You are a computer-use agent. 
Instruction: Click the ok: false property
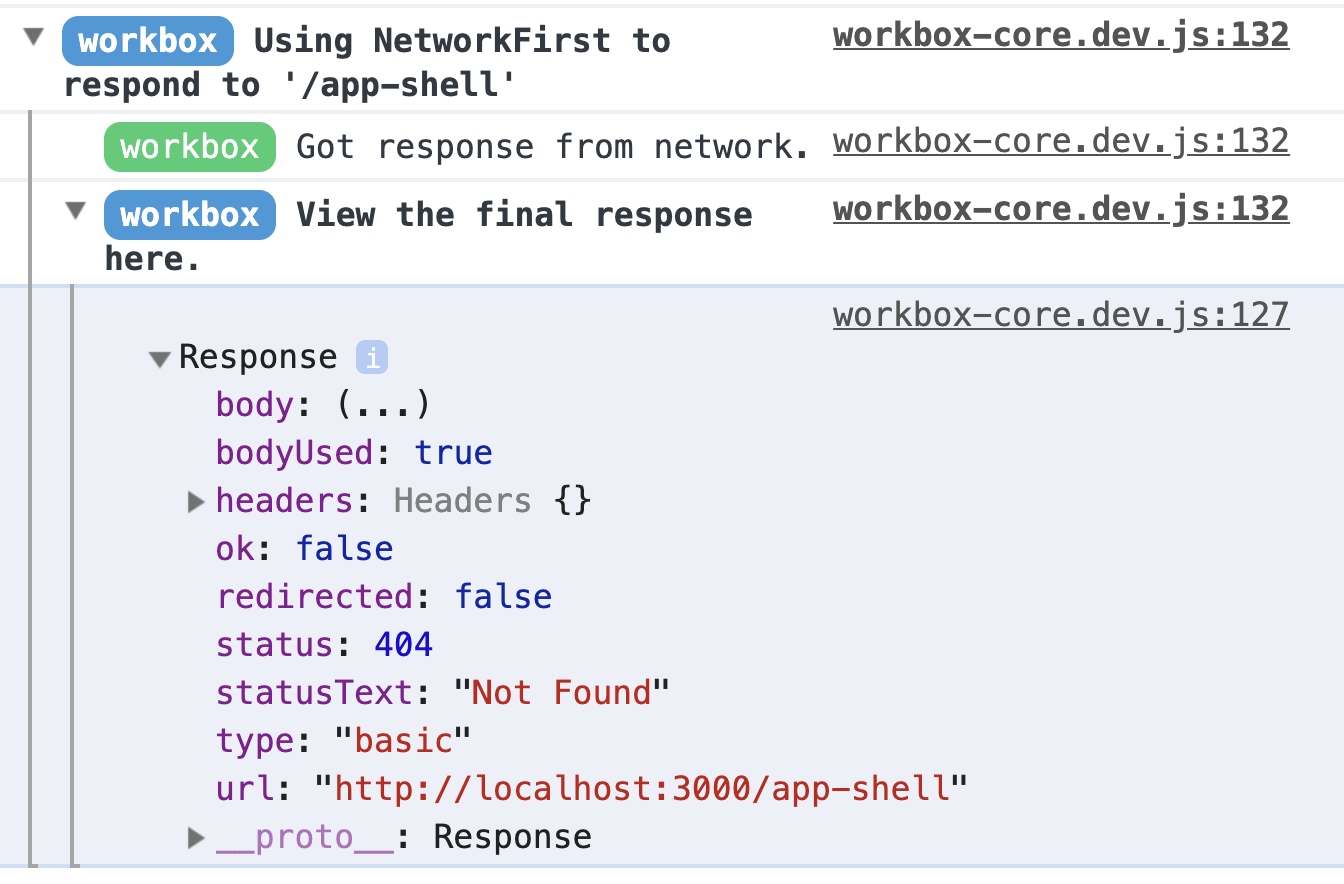coord(305,548)
